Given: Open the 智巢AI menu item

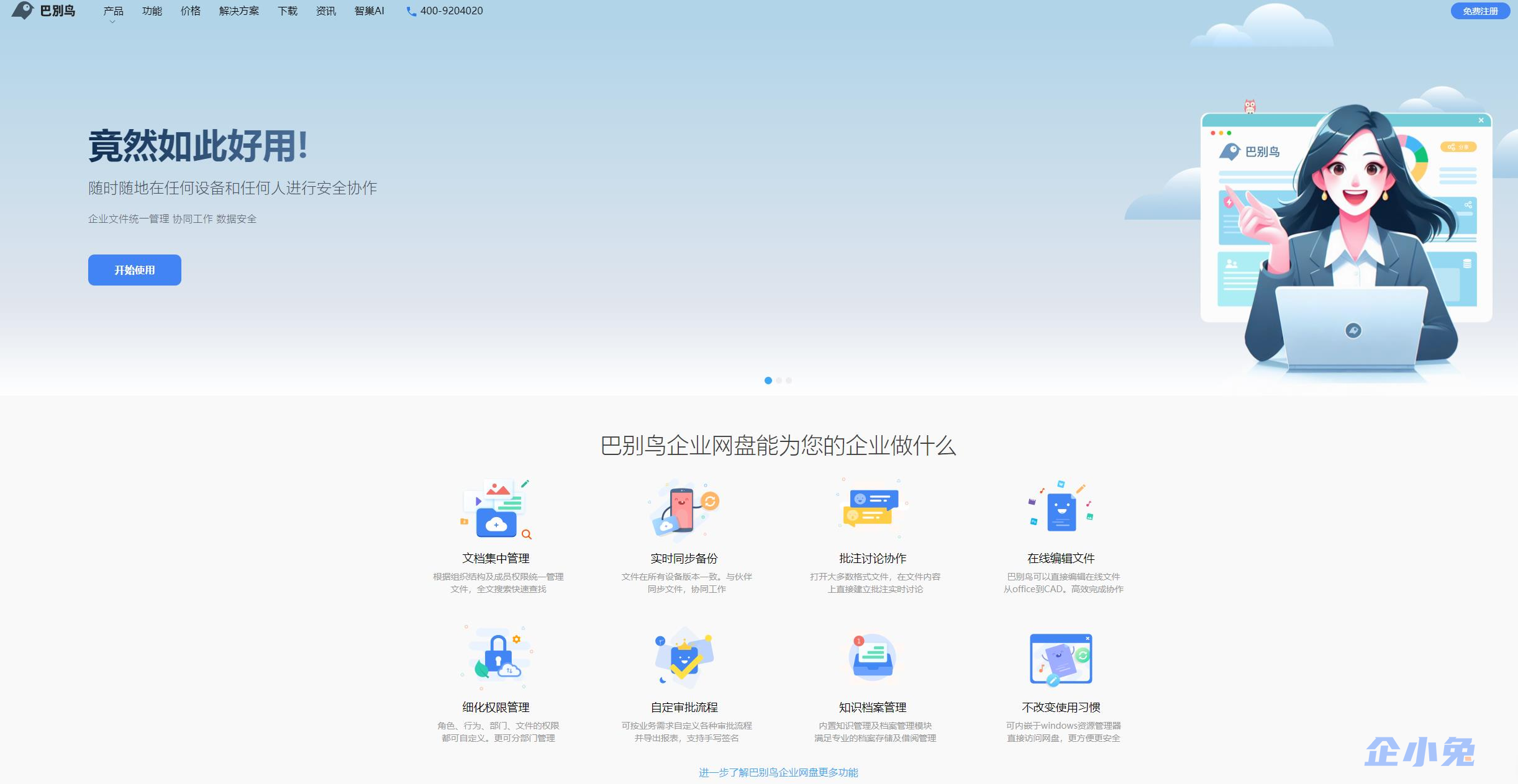Looking at the screenshot, I should click(x=369, y=11).
